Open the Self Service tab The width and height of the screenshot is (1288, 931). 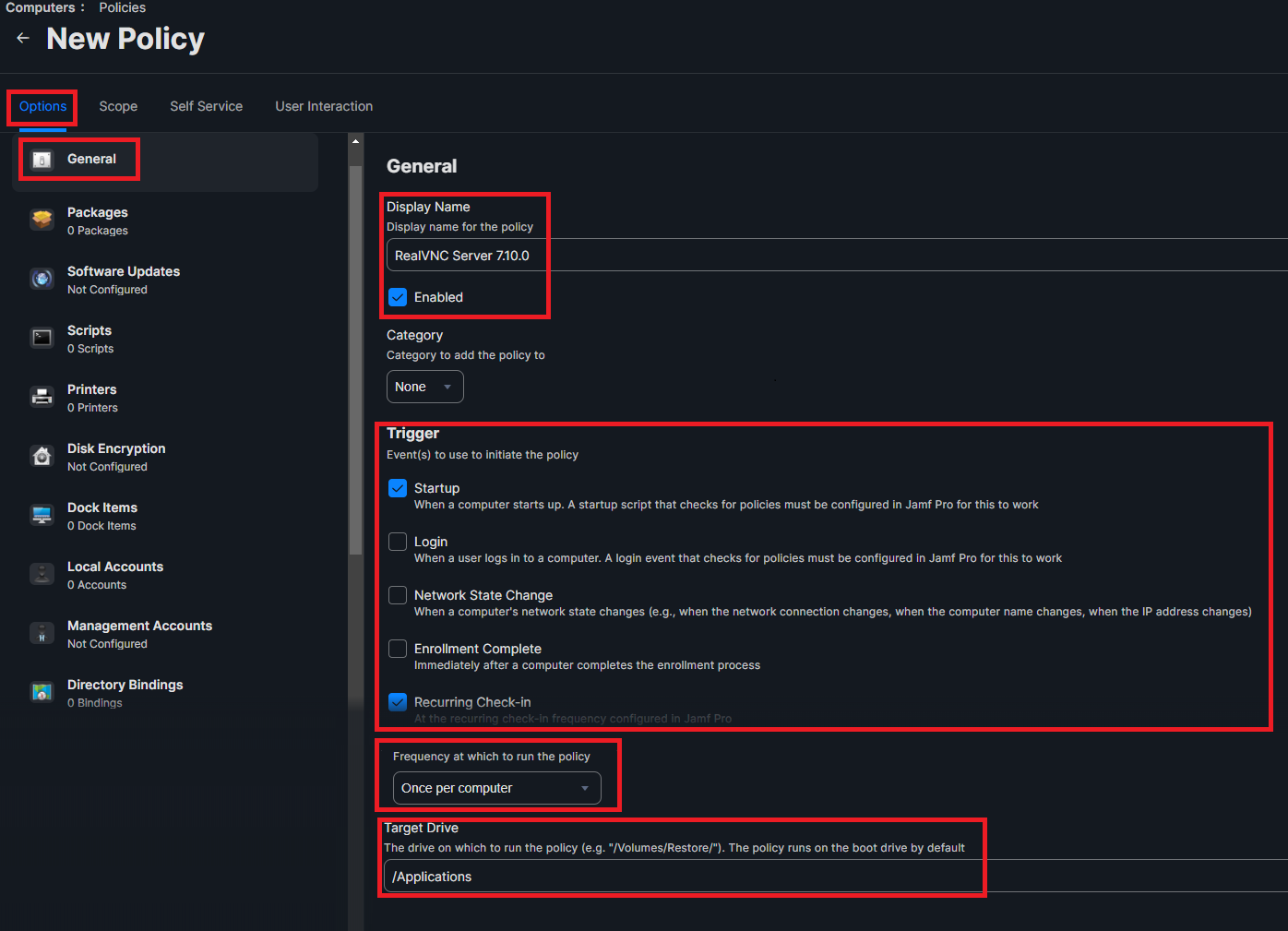point(207,106)
